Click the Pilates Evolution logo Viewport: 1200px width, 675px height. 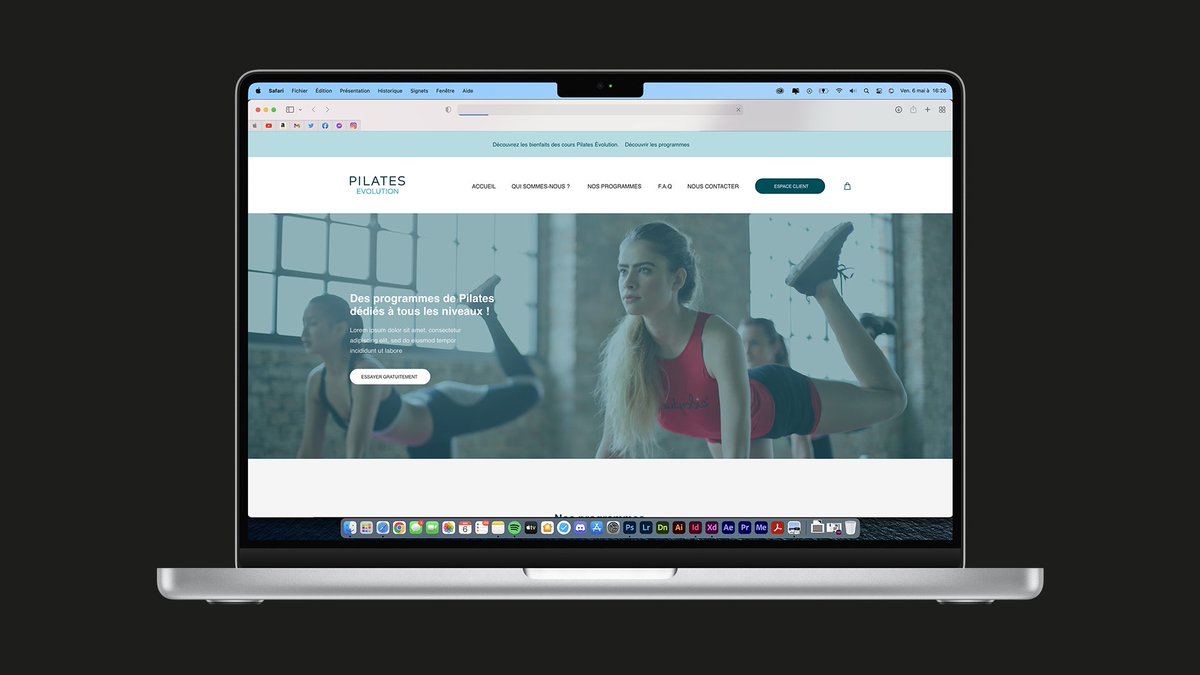point(377,185)
